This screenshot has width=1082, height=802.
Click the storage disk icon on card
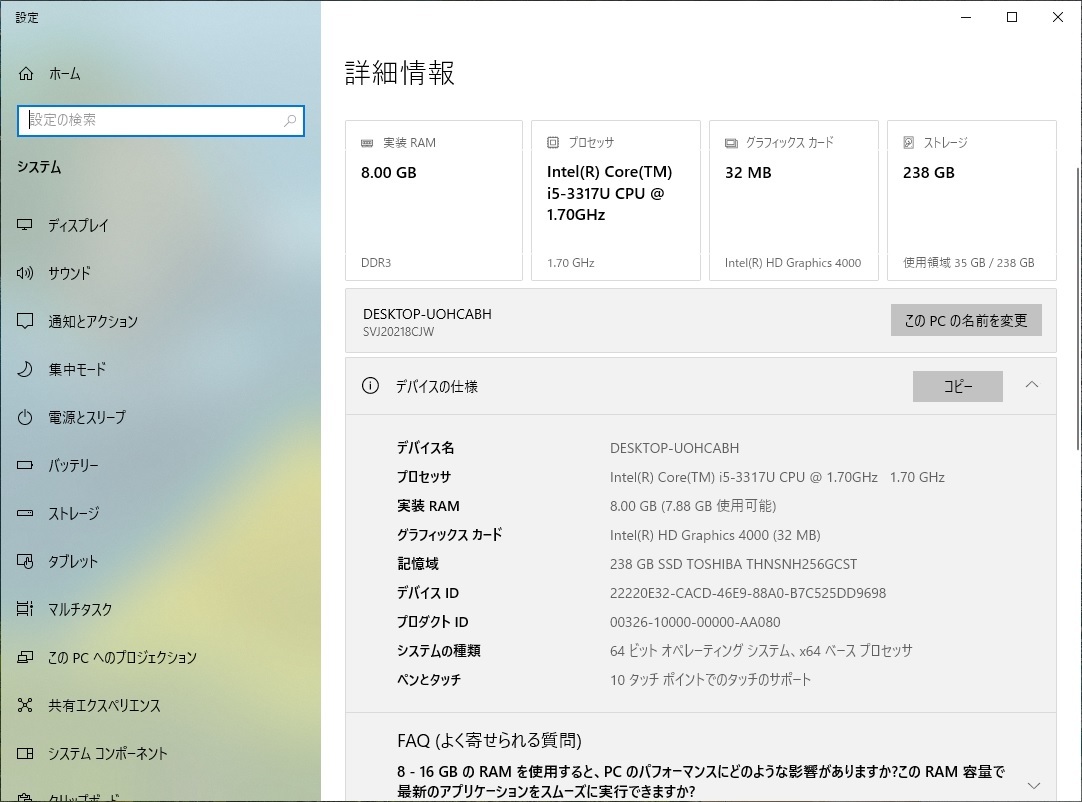pyautogui.click(x=909, y=142)
